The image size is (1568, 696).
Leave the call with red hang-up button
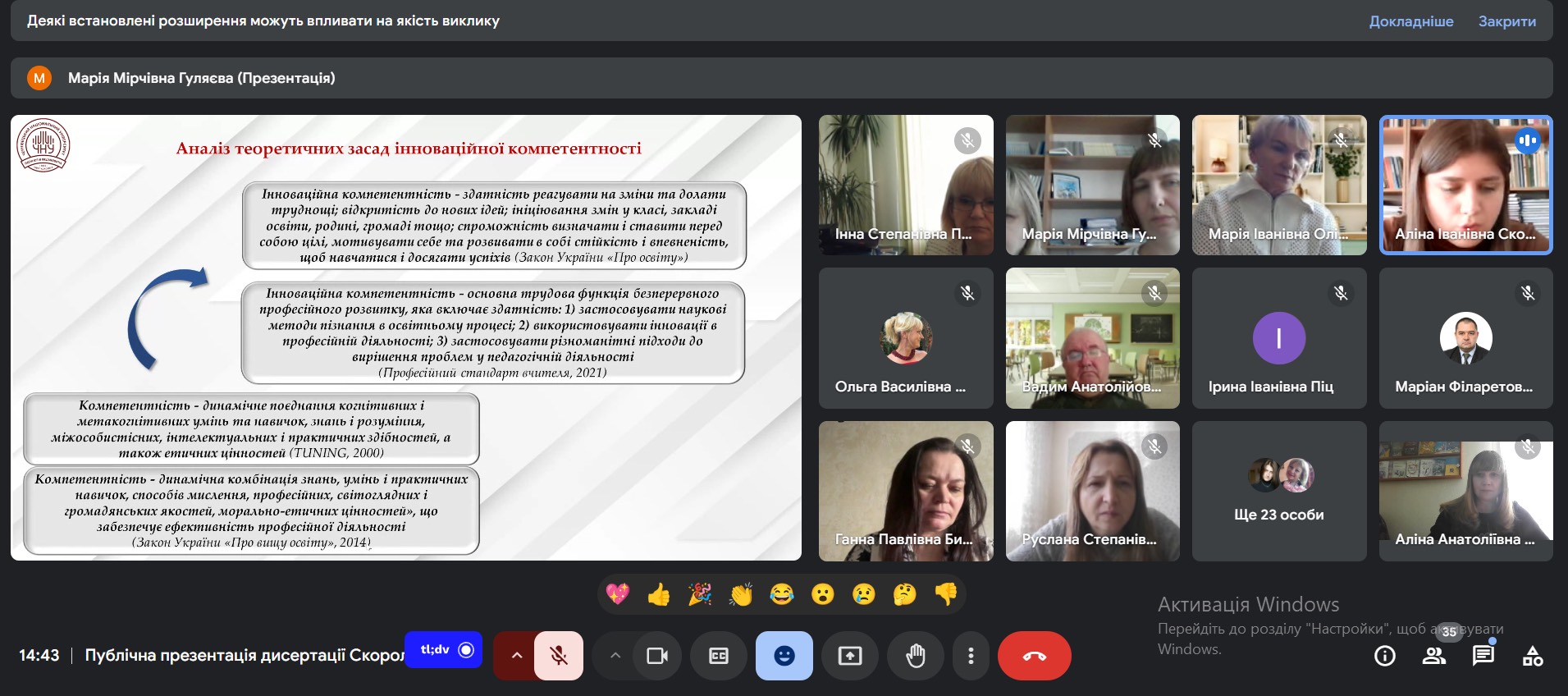(x=1035, y=656)
